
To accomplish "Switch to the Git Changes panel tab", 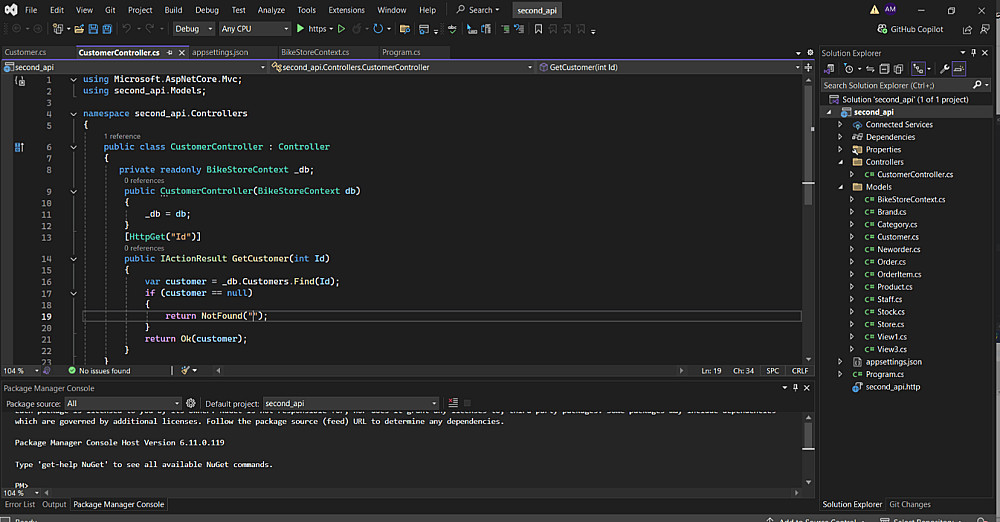I will pos(909,505).
